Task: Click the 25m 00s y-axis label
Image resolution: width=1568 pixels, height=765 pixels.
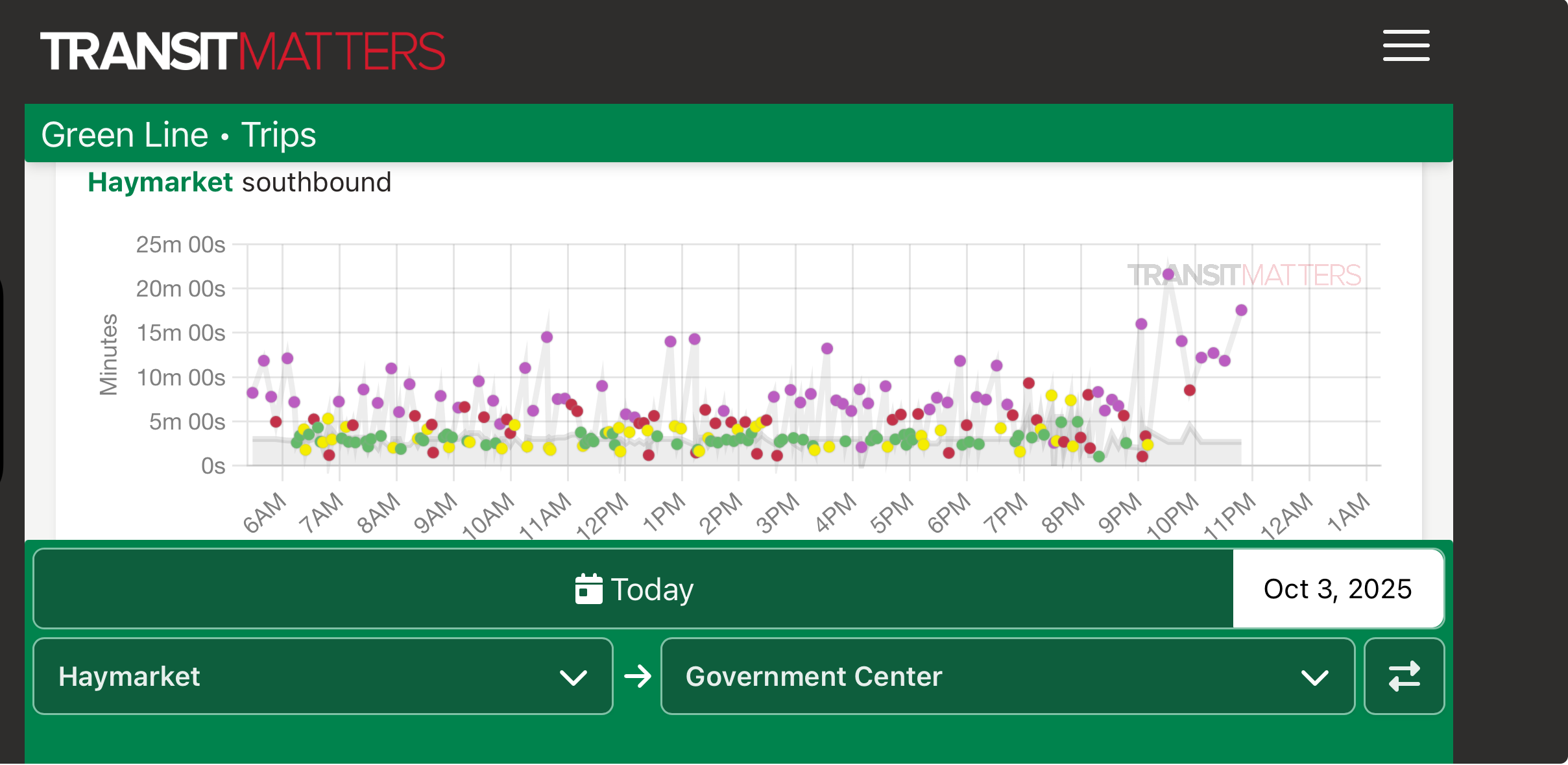Action: (180, 245)
